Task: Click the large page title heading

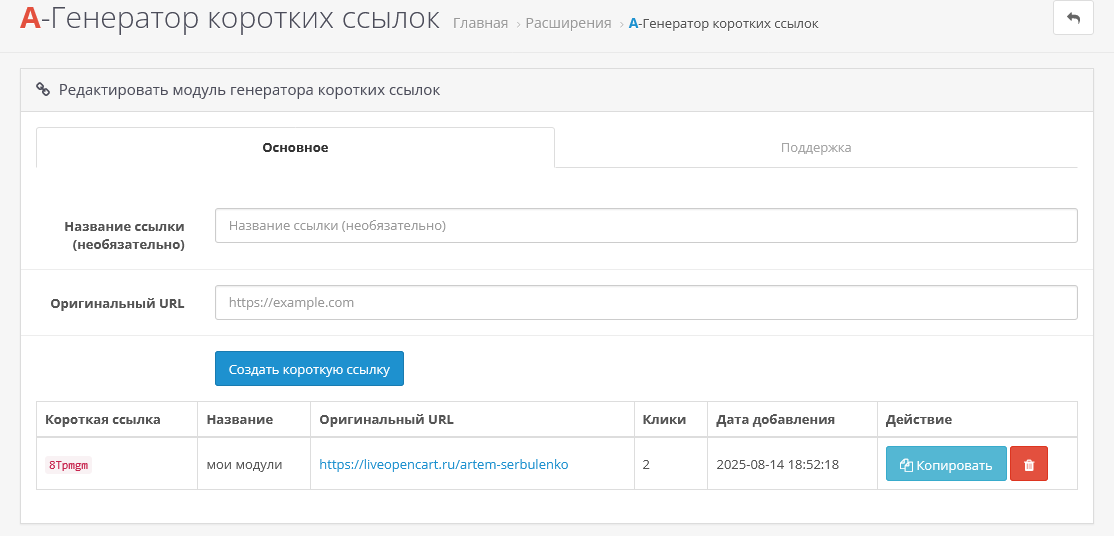Action: point(229,19)
